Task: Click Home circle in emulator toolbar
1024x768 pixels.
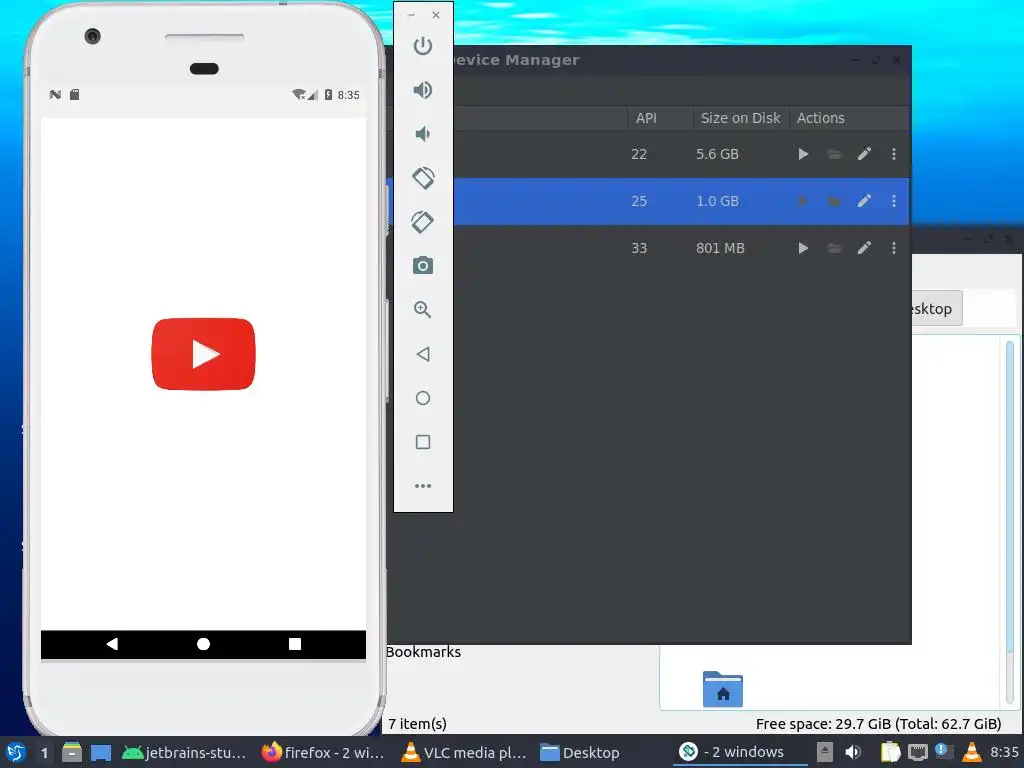Action: (x=423, y=398)
